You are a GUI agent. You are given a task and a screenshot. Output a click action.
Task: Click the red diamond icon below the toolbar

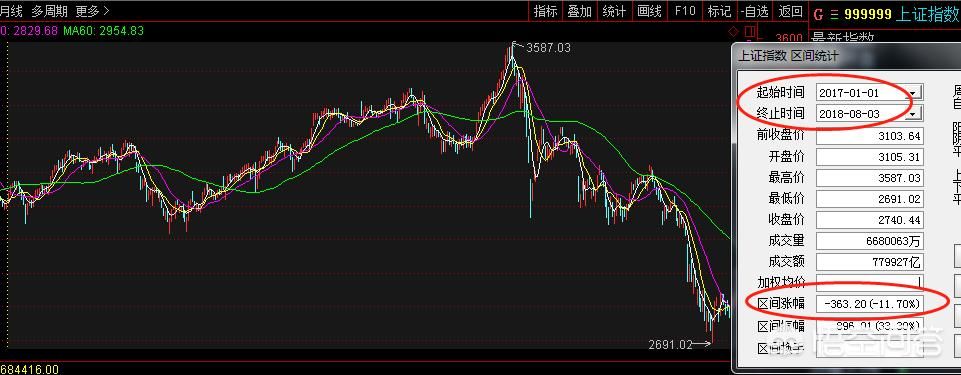click(734, 31)
